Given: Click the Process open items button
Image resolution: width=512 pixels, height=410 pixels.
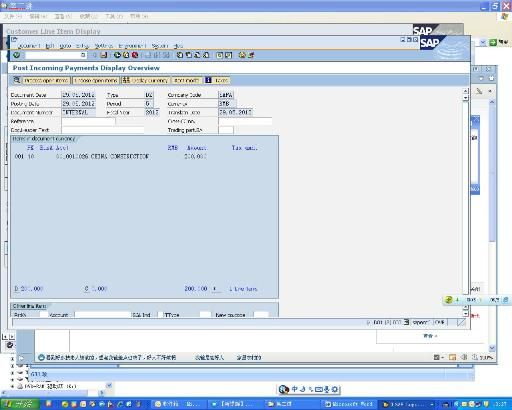Looking at the screenshot, I should 46,80.
